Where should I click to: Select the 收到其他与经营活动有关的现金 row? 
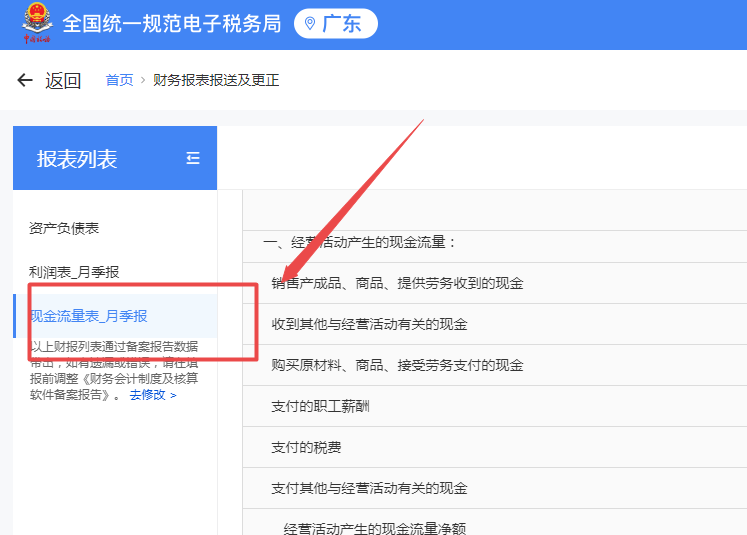pyautogui.click(x=369, y=324)
